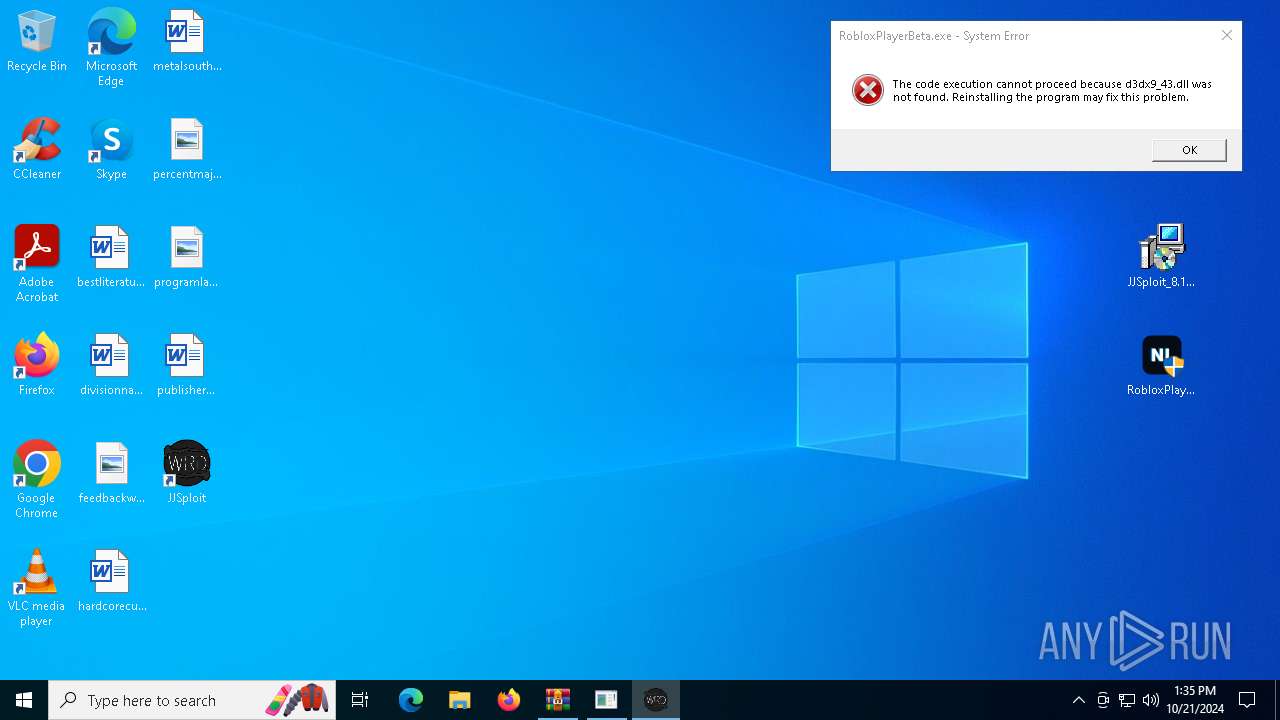Select the Microsoft Edge desktop shortcut
The height and width of the screenshot is (720, 1280).
(x=111, y=48)
